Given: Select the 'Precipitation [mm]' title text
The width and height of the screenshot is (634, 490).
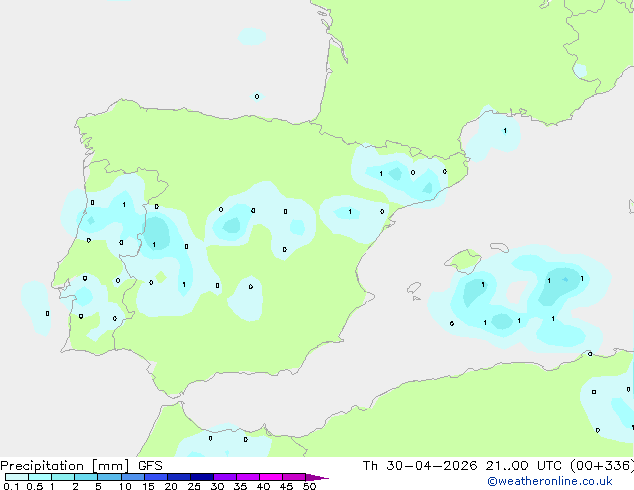Looking at the screenshot, I should (x=64, y=466).
